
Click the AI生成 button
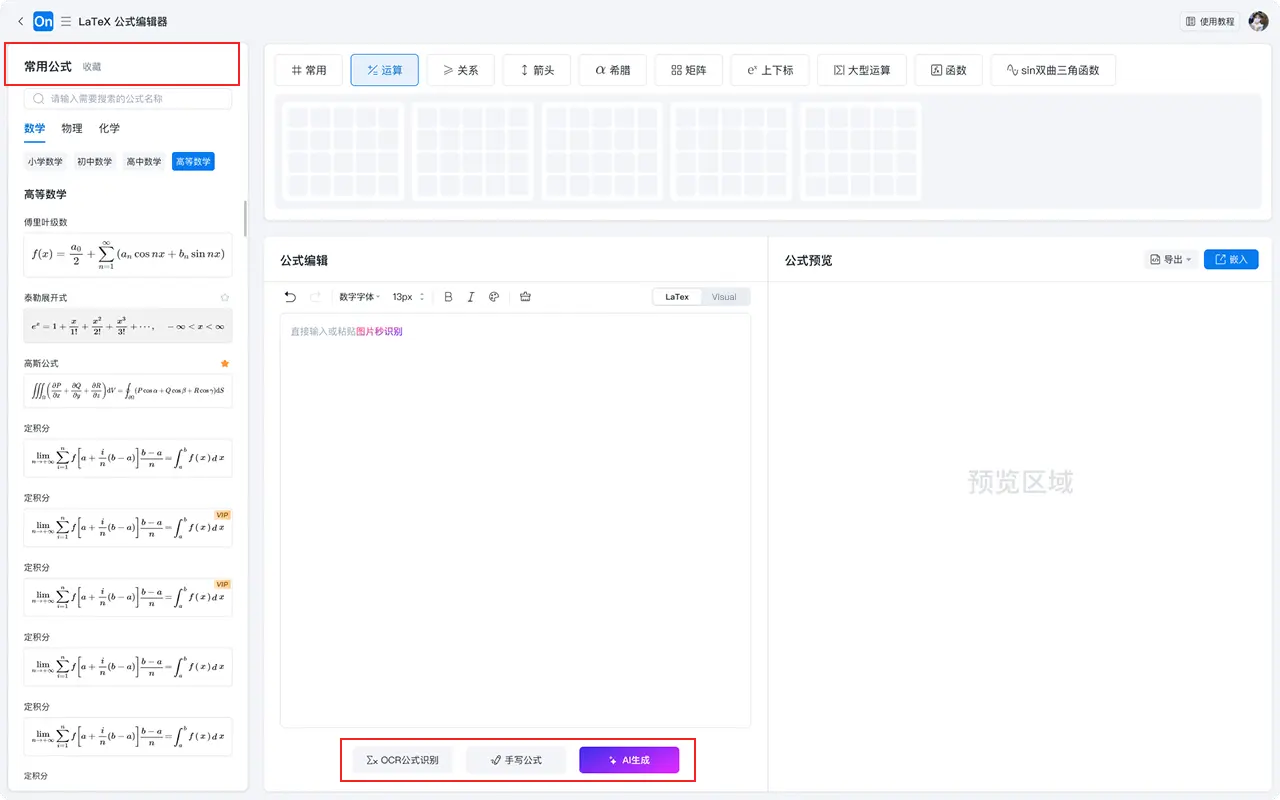(x=629, y=760)
